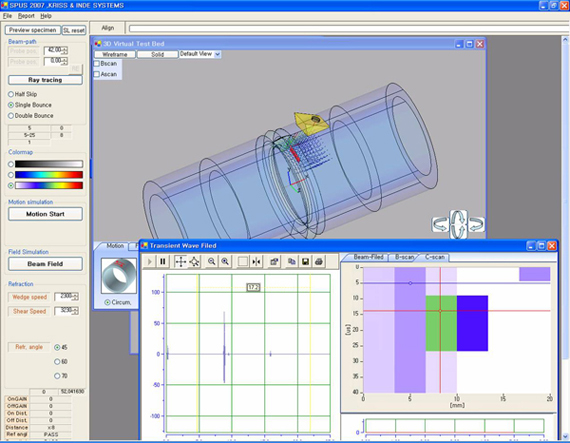This screenshot has height=443, width=570.
Task: Click the save floppy disk icon in chart toolbar
Action: click(305, 261)
